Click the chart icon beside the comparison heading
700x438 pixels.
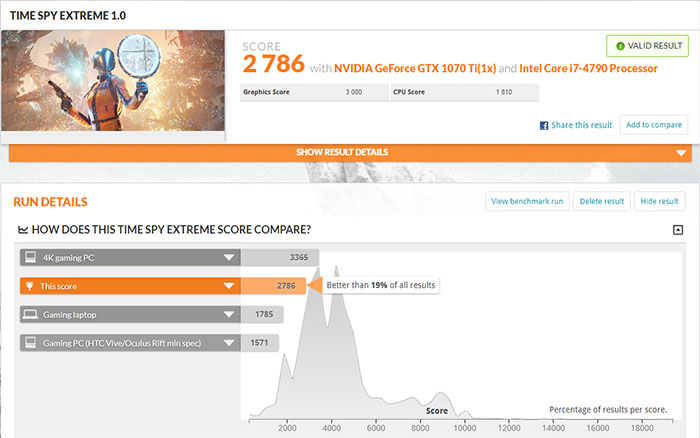24,230
